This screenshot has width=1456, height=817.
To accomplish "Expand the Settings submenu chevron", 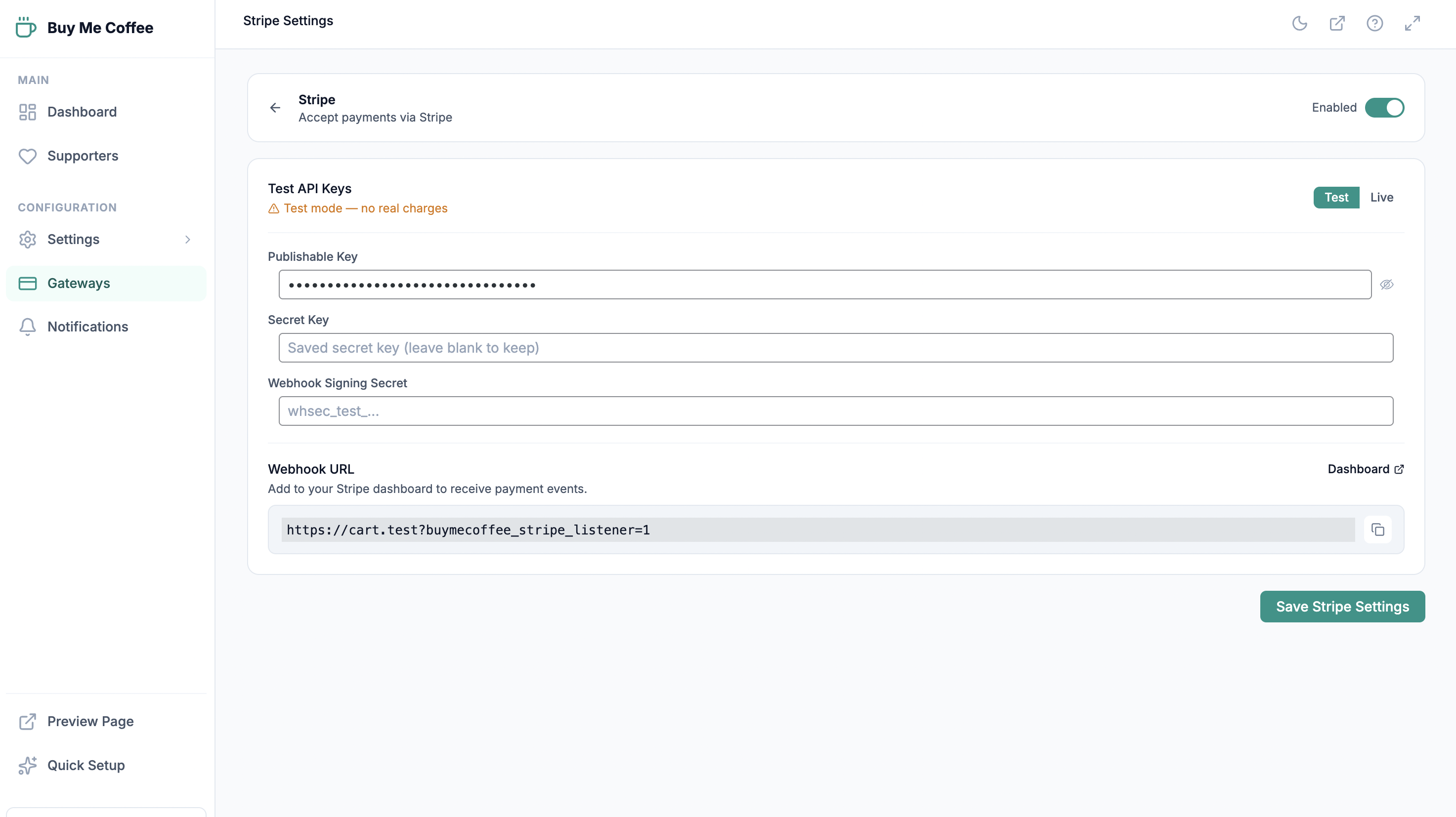I will click(188, 240).
